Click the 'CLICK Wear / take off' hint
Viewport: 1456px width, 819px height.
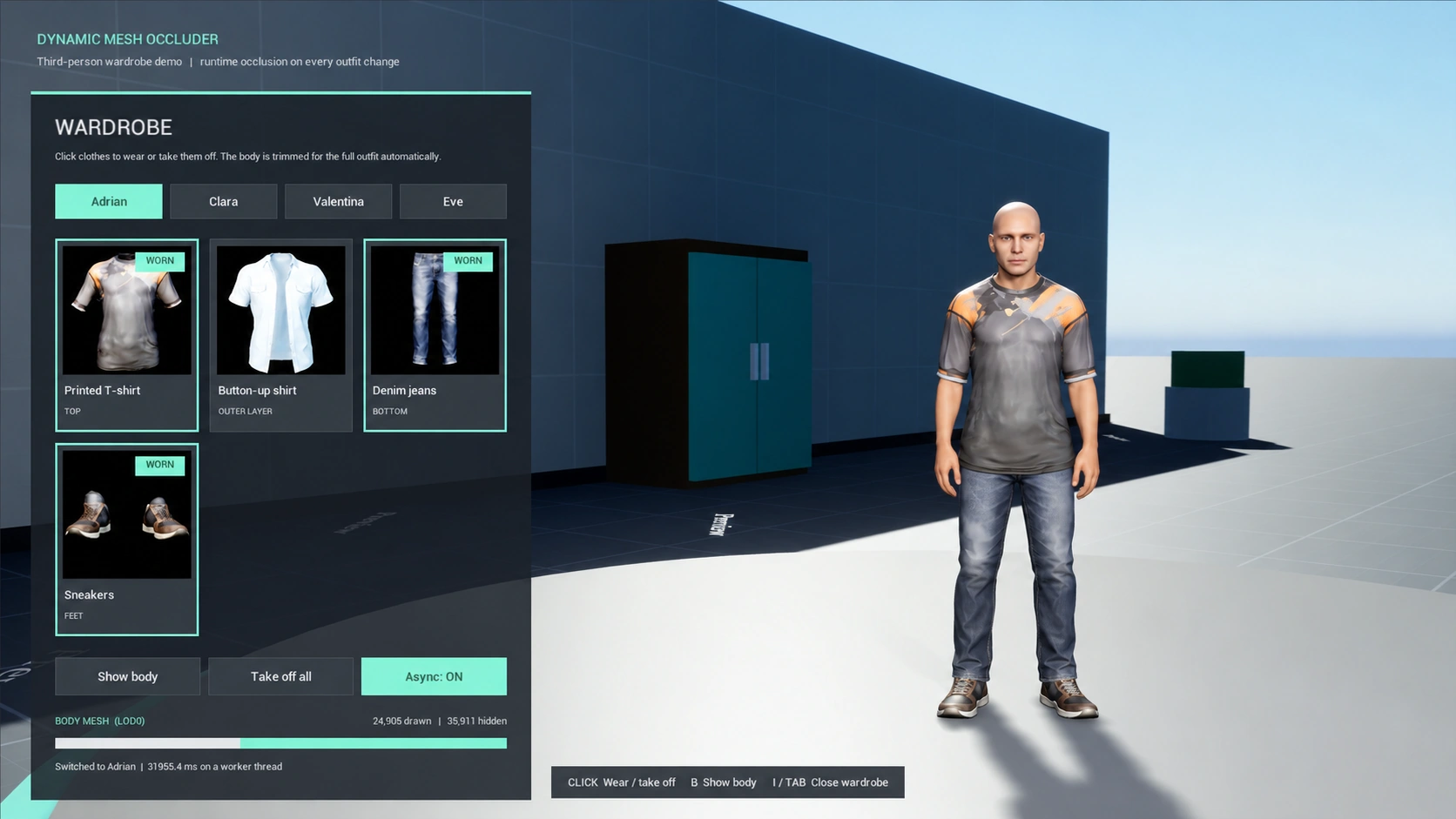[x=621, y=782]
